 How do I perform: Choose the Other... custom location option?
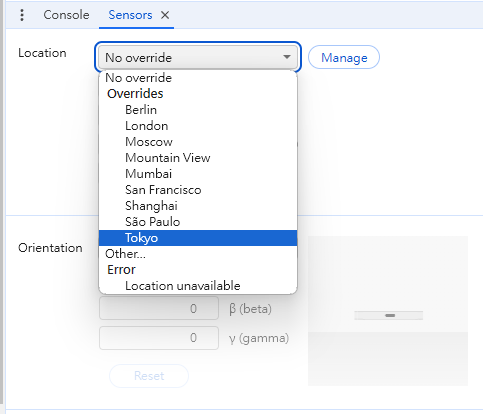tap(198, 254)
